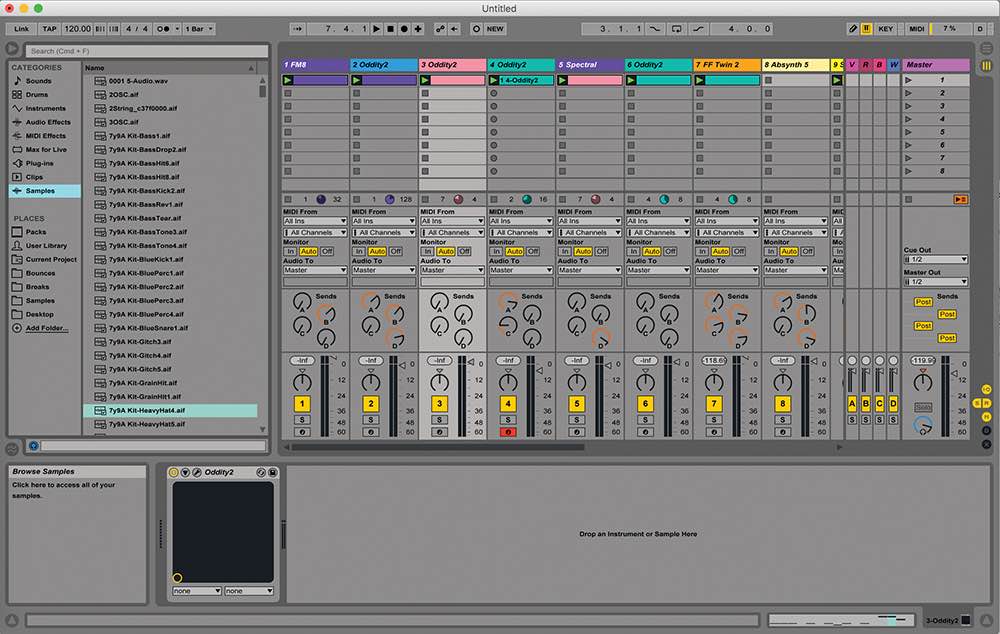Click the Send A knob on track 1 FM8
Screen dimensions: 1000x634
302,300
